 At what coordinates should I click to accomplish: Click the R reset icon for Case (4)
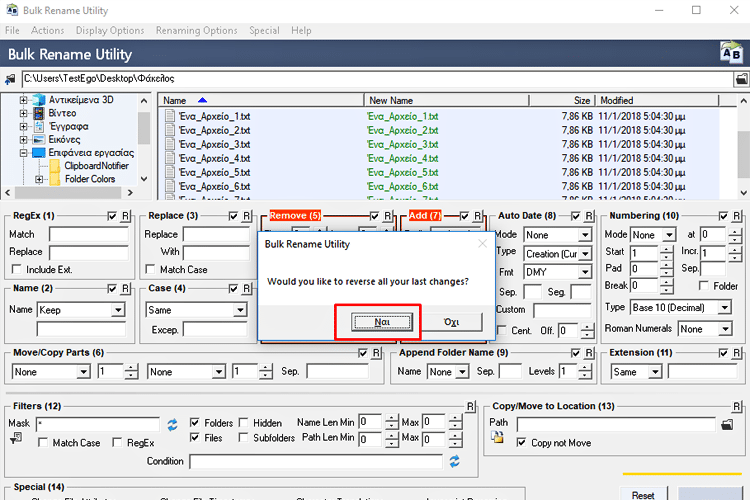click(246, 289)
